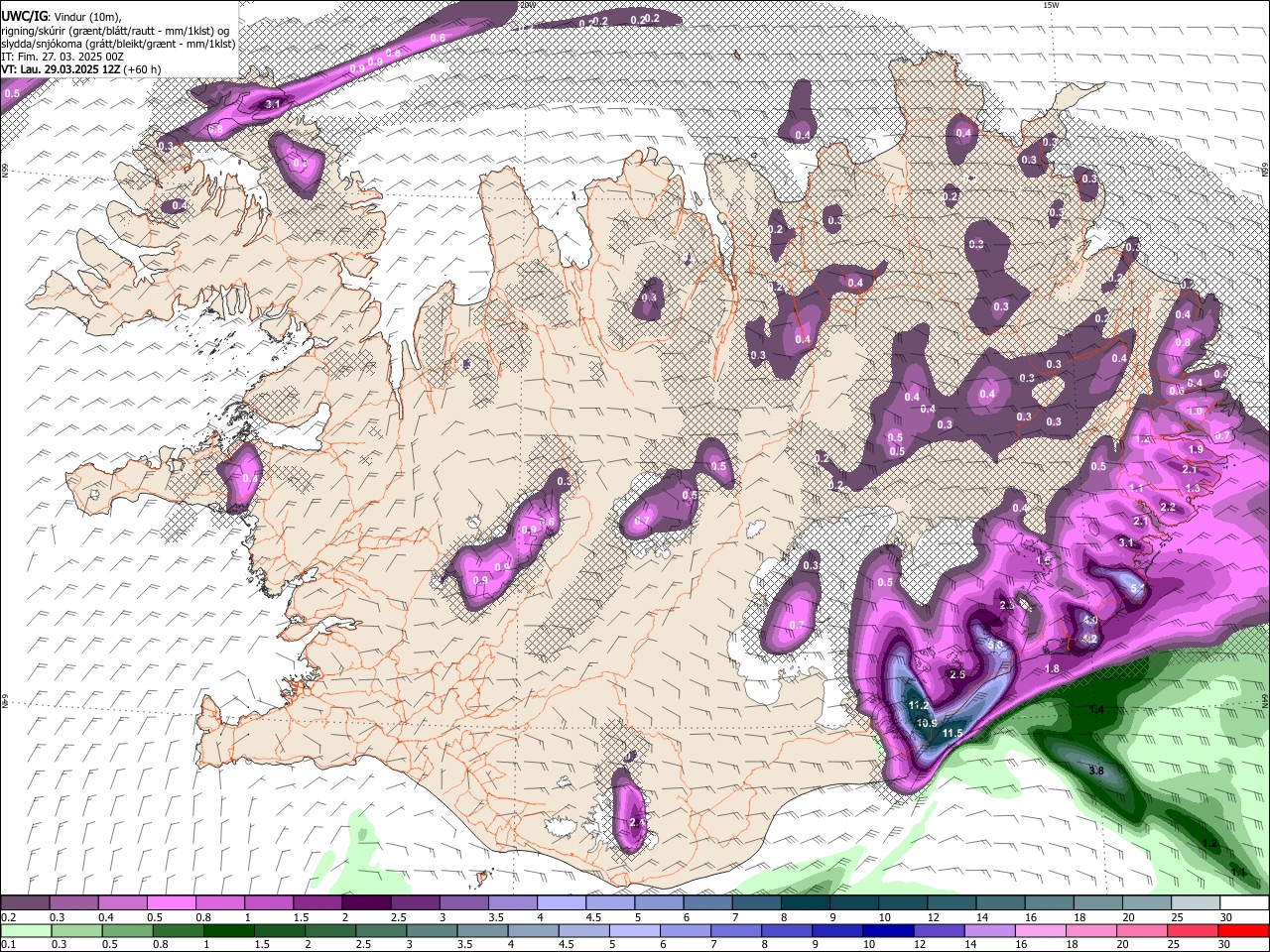
Task: Click the '2.2' value on the east coast
Action: click(x=1168, y=507)
